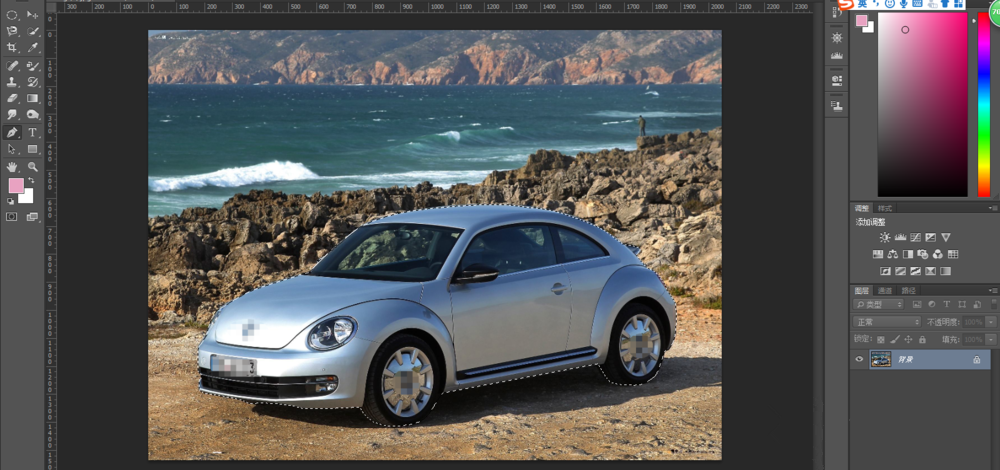Add a Vibrance adjustment layer
1000x470 pixels.
pos(946,237)
